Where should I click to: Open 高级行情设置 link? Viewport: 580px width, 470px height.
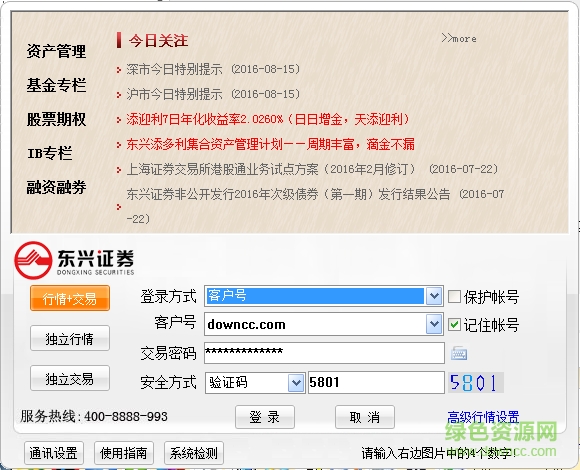point(483,417)
